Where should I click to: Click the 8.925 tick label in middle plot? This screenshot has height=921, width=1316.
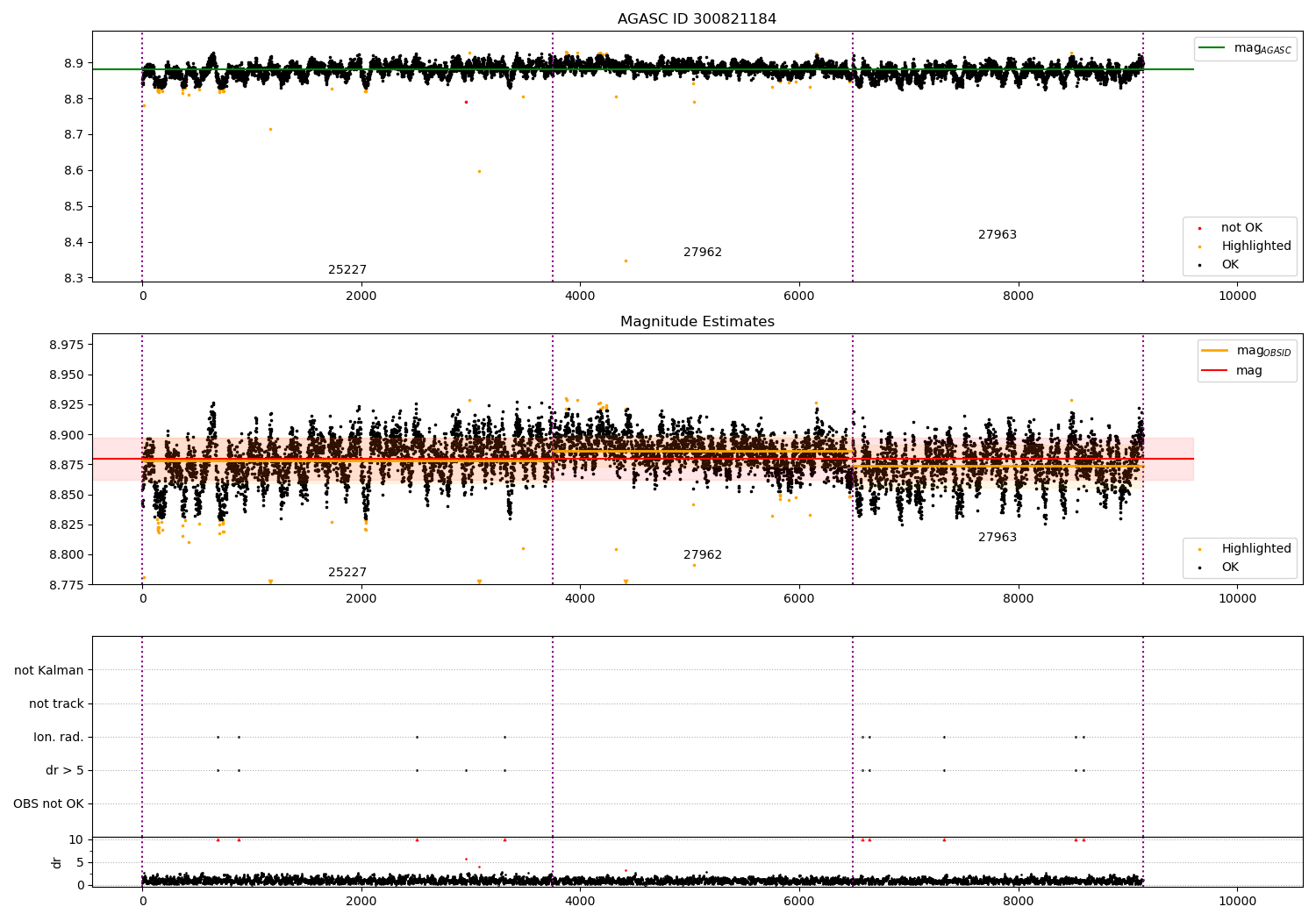[x=67, y=404]
